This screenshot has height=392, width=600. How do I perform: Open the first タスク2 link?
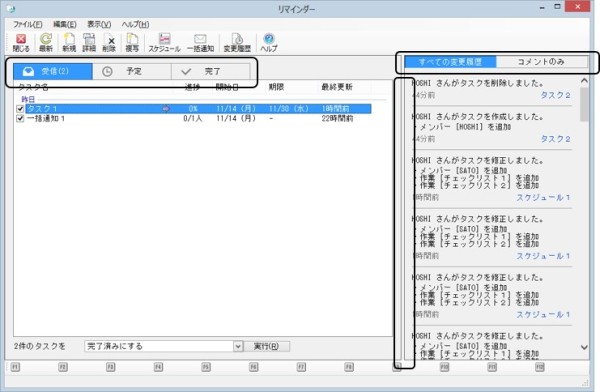(555, 95)
